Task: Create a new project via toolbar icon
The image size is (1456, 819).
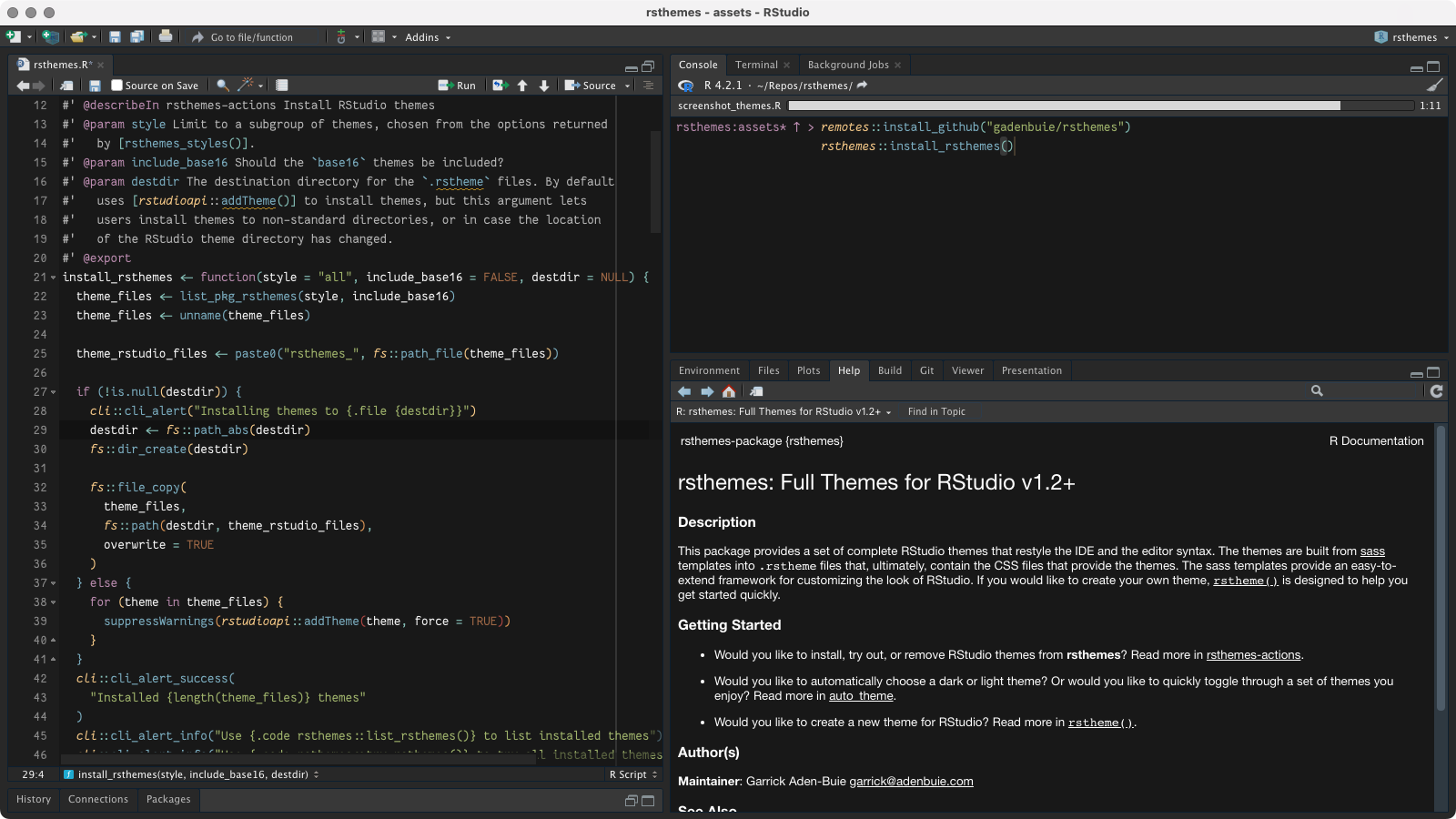Action: click(51, 36)
